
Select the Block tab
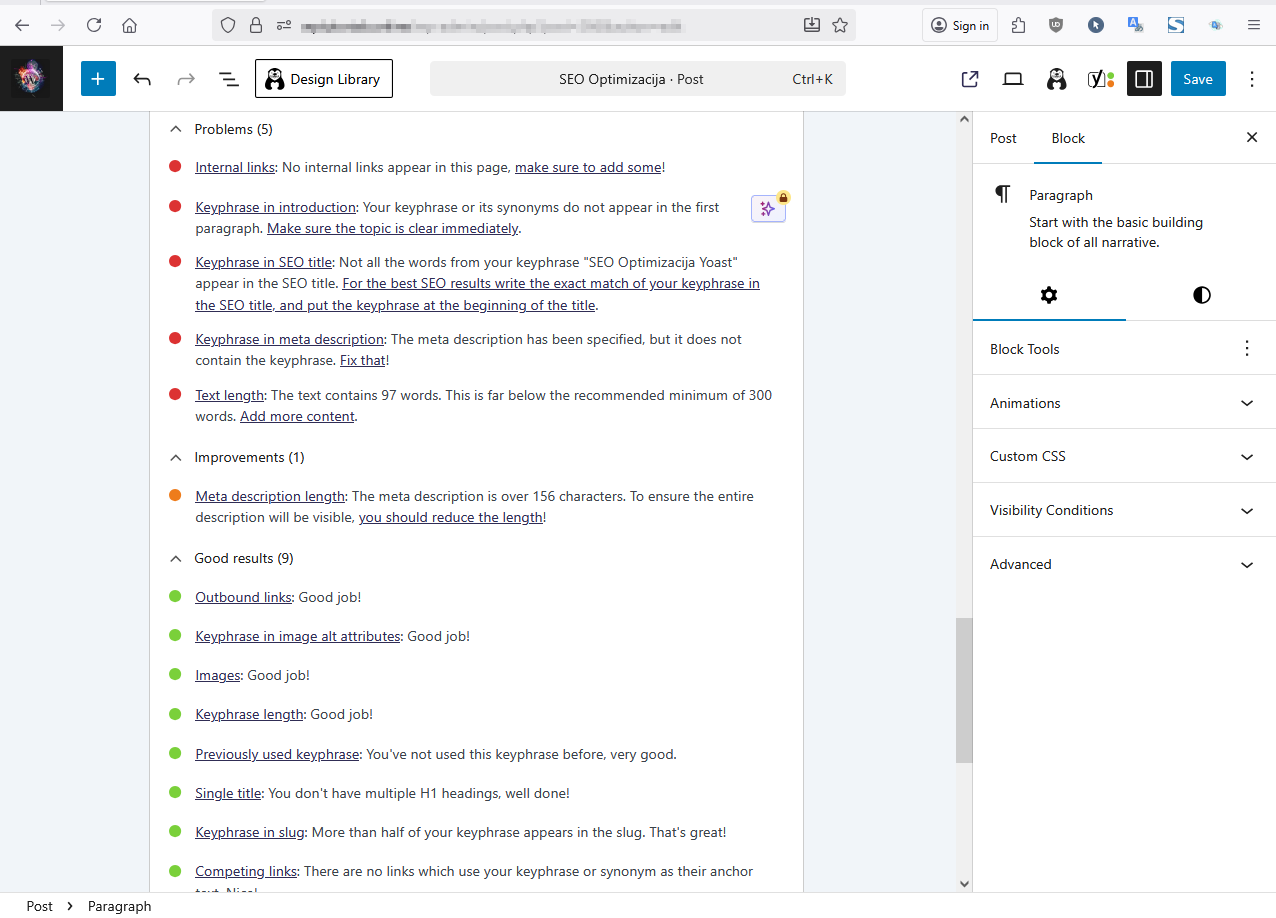(1067, 138)
